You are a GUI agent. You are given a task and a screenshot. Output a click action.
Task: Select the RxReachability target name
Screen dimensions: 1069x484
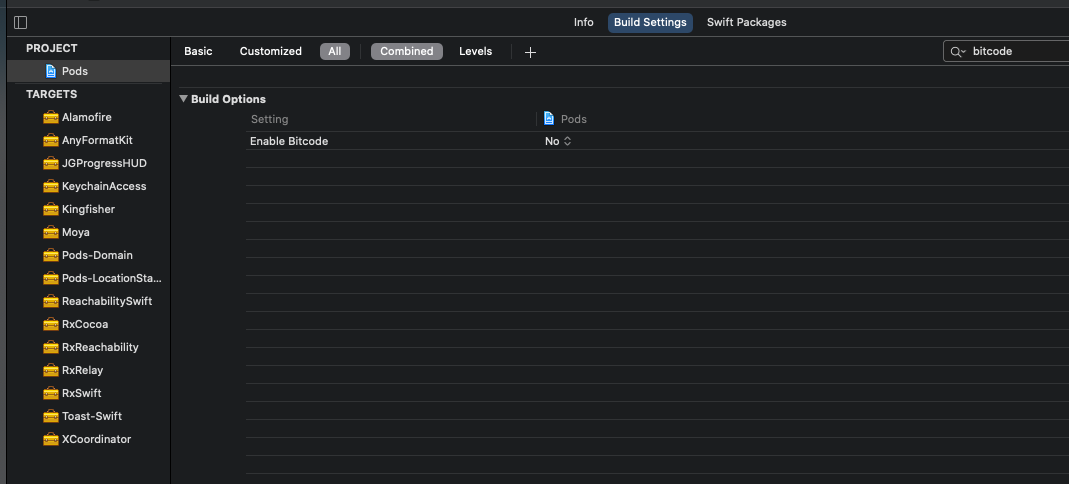(100, 348)
